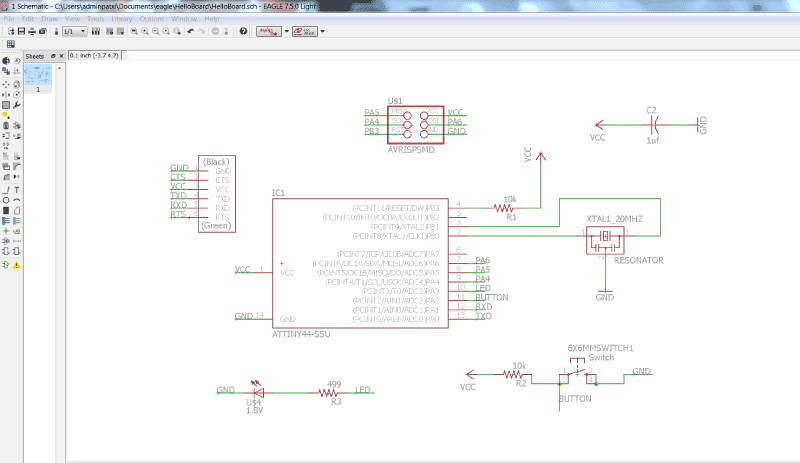Click the Zoom out magnifier icon
800x463 pixels.
(x=156, y=31)
